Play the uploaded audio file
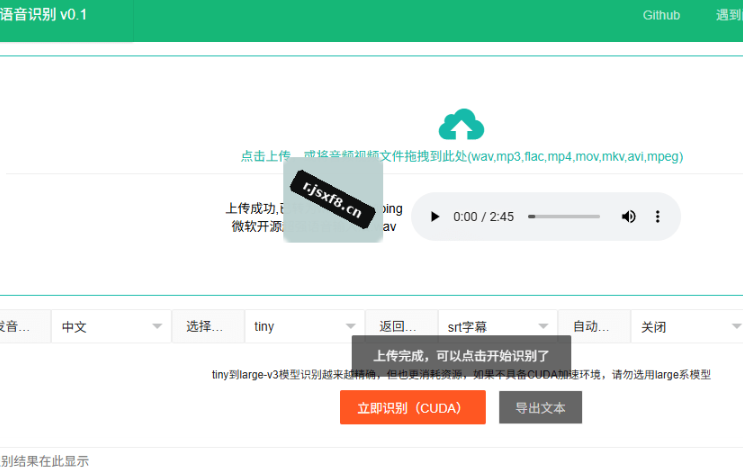 point(435,217)
